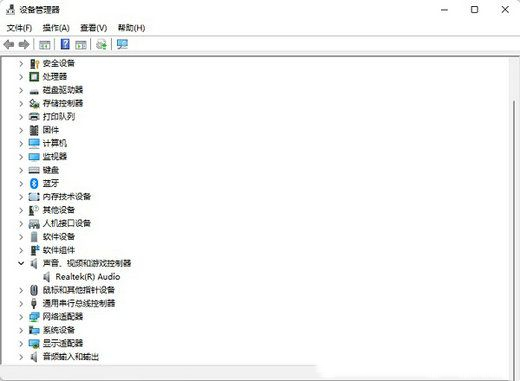The image size is (520, 381).
Task: Click the 计算机 monitor icon
Action: [x=34, y=143]
